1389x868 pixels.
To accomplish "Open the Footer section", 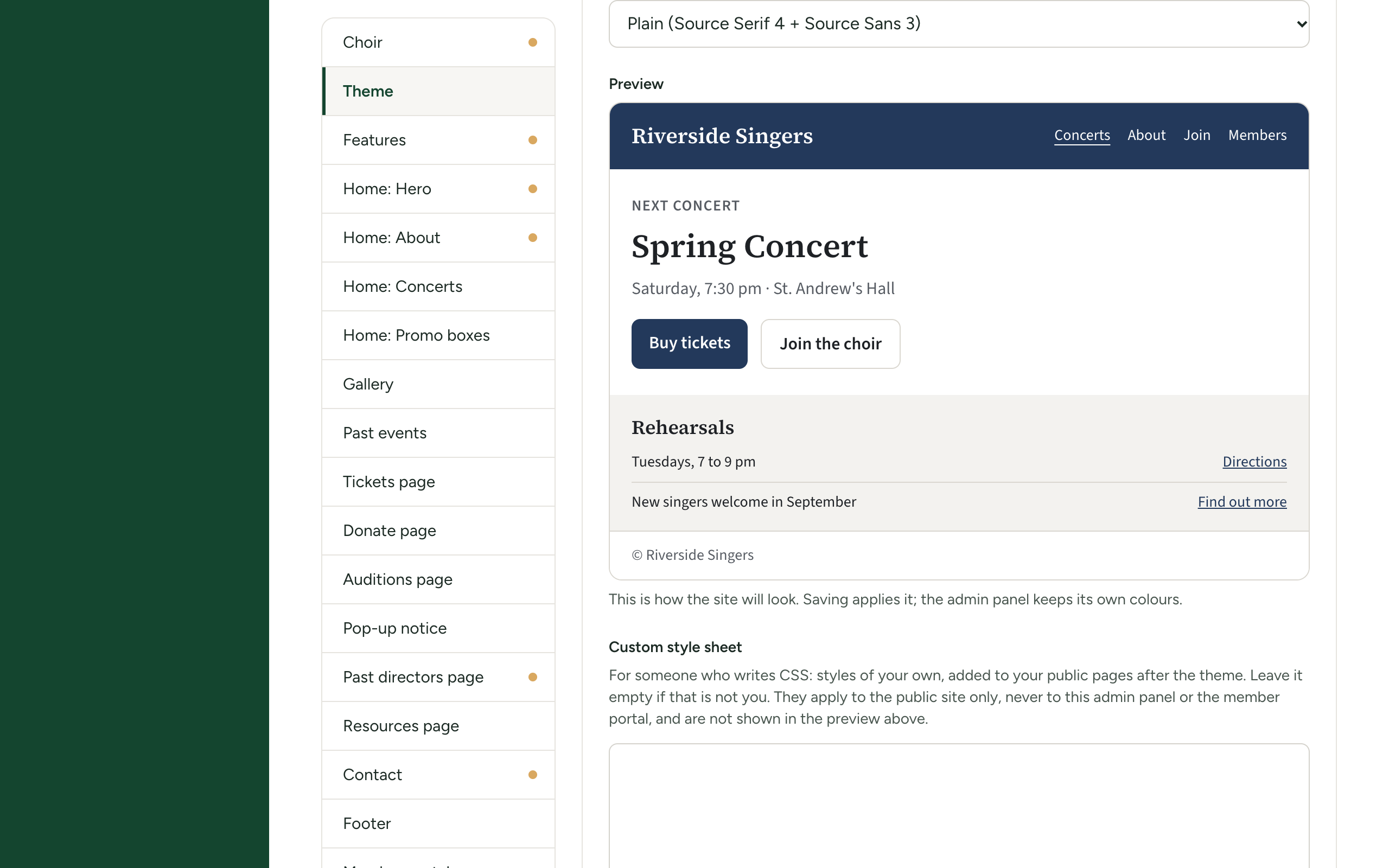I will 438,822.
